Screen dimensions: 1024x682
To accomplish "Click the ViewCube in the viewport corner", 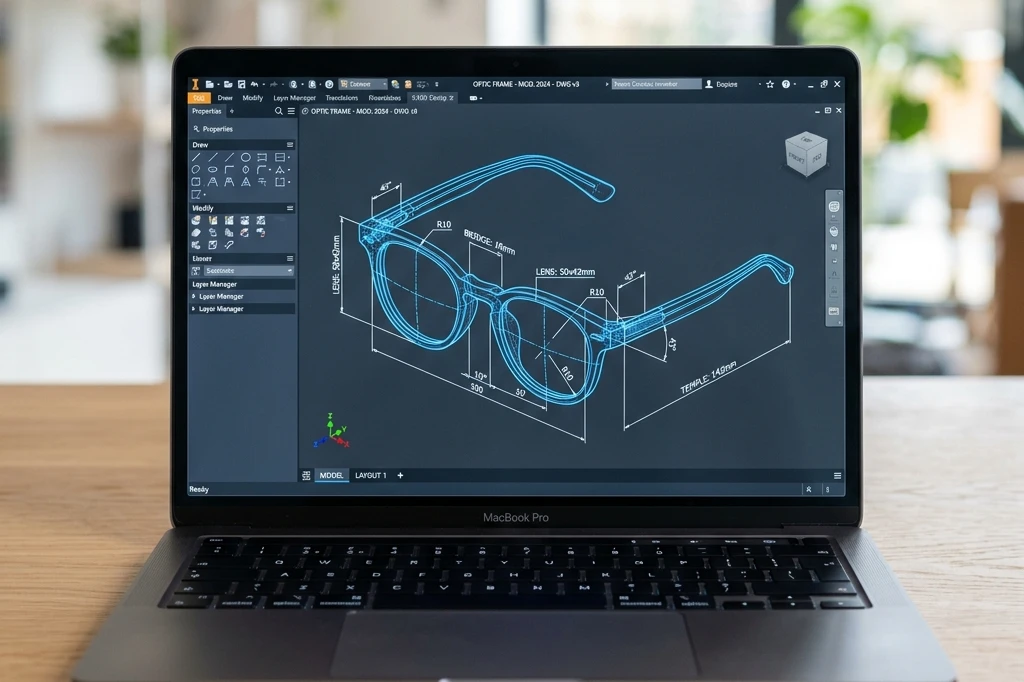I will (807, 154).
